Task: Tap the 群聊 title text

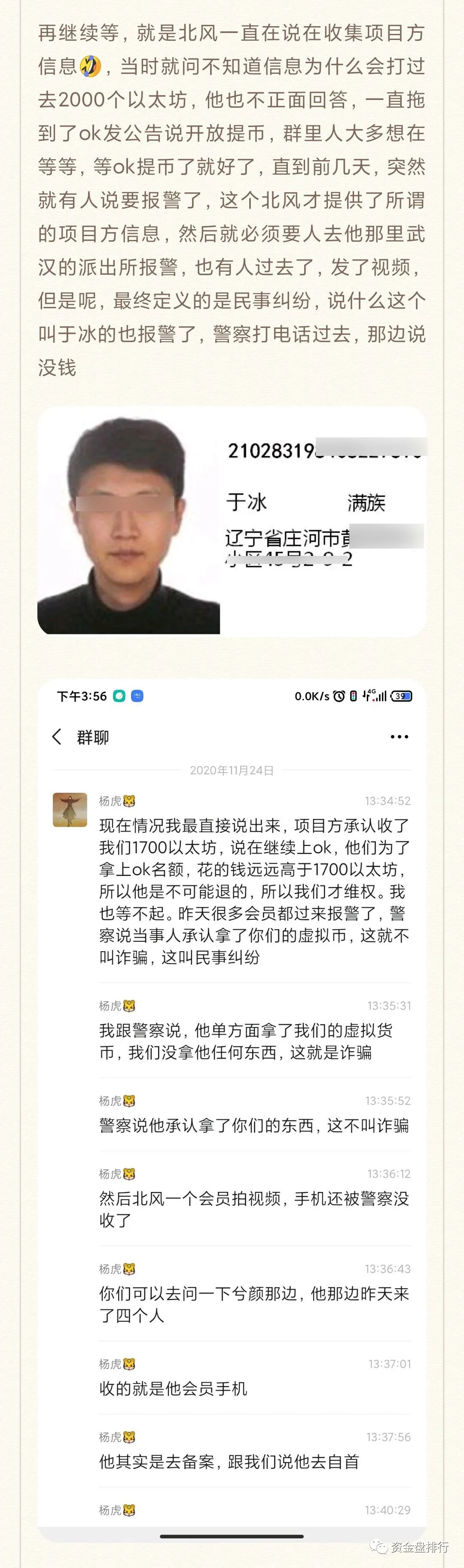Action: (92, 737)
